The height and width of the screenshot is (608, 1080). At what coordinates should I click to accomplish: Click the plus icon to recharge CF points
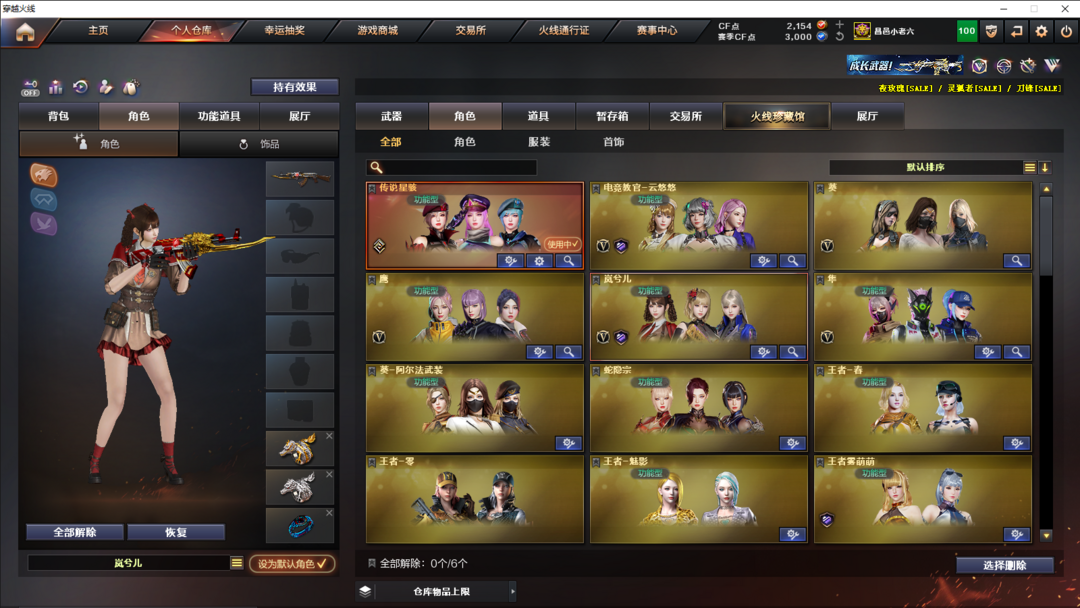click(840, 25)
